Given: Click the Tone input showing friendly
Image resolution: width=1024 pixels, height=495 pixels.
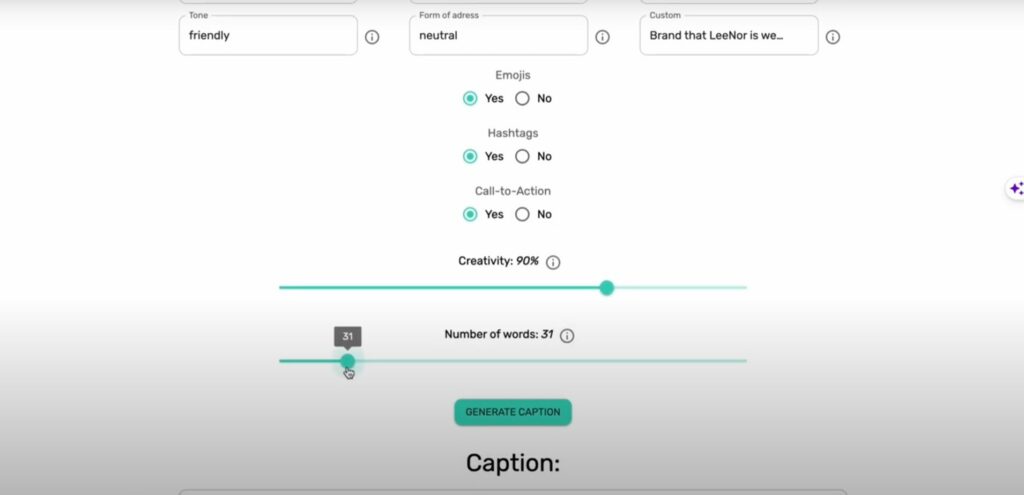Looking at the screenshot, I should click(268, 35).
